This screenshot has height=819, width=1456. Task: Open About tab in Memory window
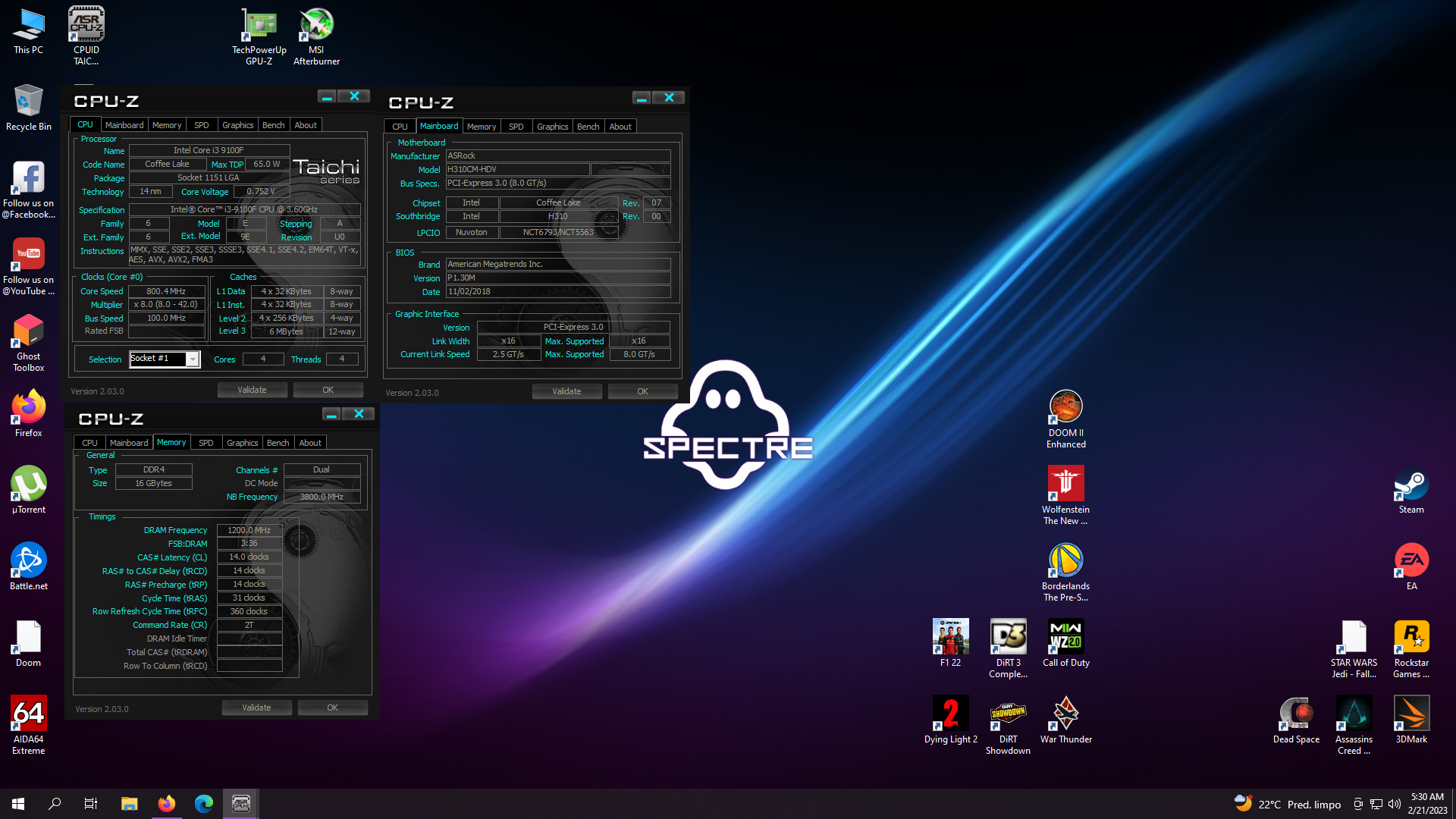[x=310, y=443]
